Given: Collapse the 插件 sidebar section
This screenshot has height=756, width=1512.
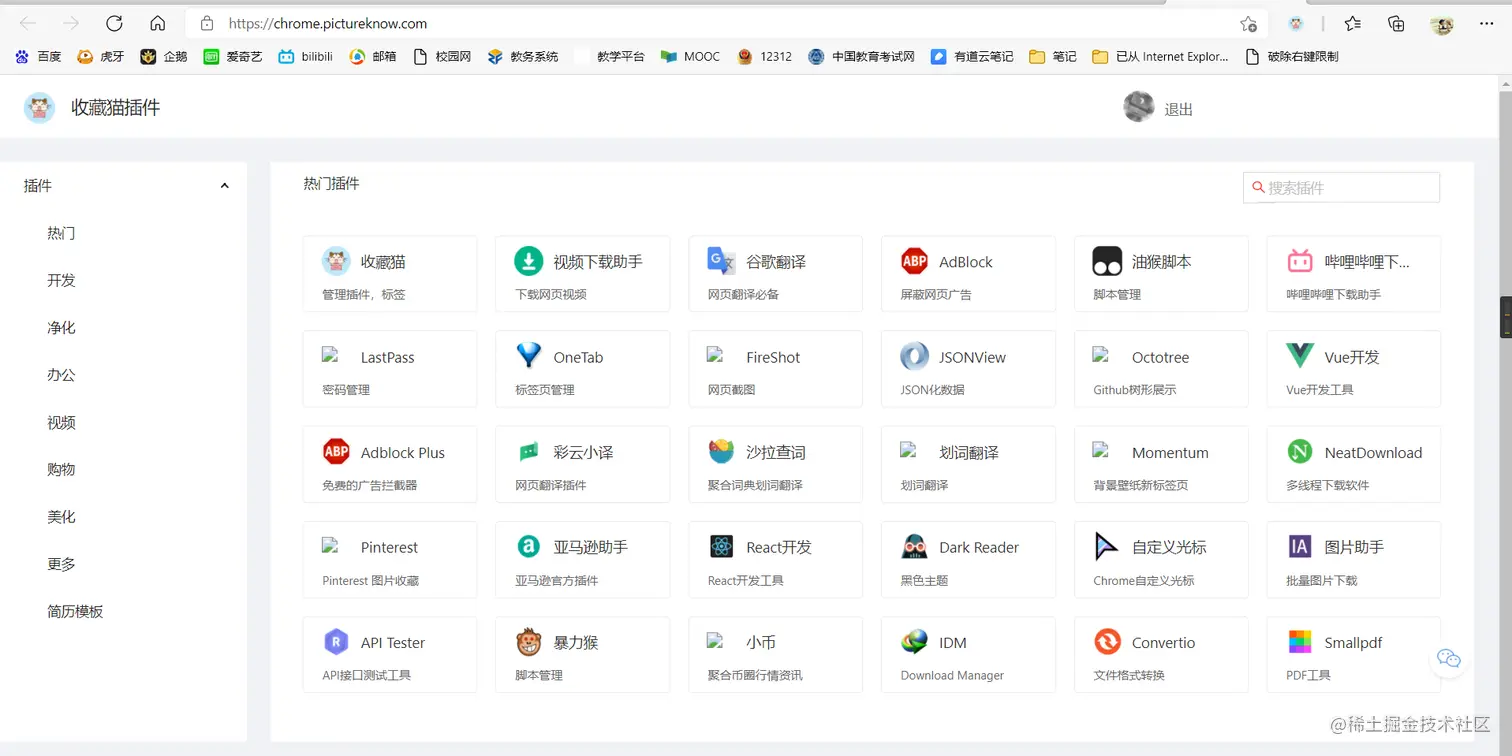Looking at the screenshot, I should (x=224, y=186).
